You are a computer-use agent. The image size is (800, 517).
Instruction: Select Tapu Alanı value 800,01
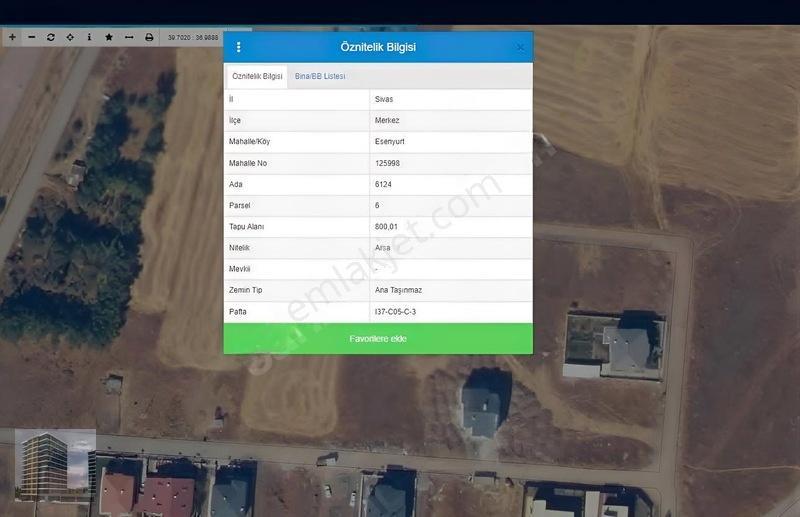386,227
